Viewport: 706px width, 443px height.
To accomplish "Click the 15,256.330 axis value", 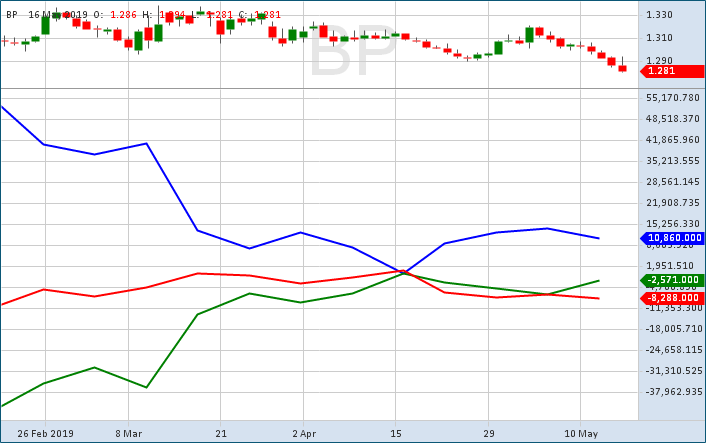I will click(673, 224).
